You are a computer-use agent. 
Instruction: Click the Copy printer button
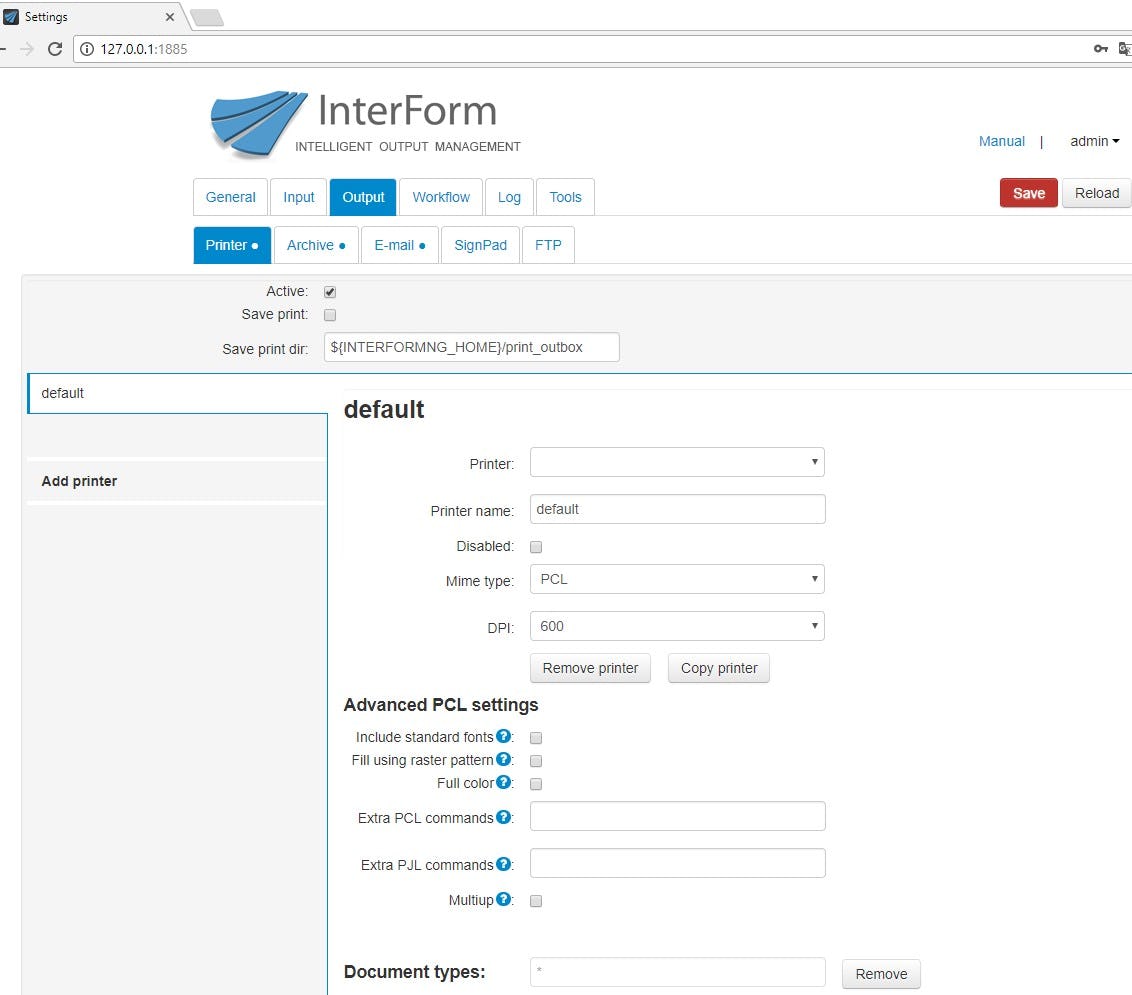point(718,668)
